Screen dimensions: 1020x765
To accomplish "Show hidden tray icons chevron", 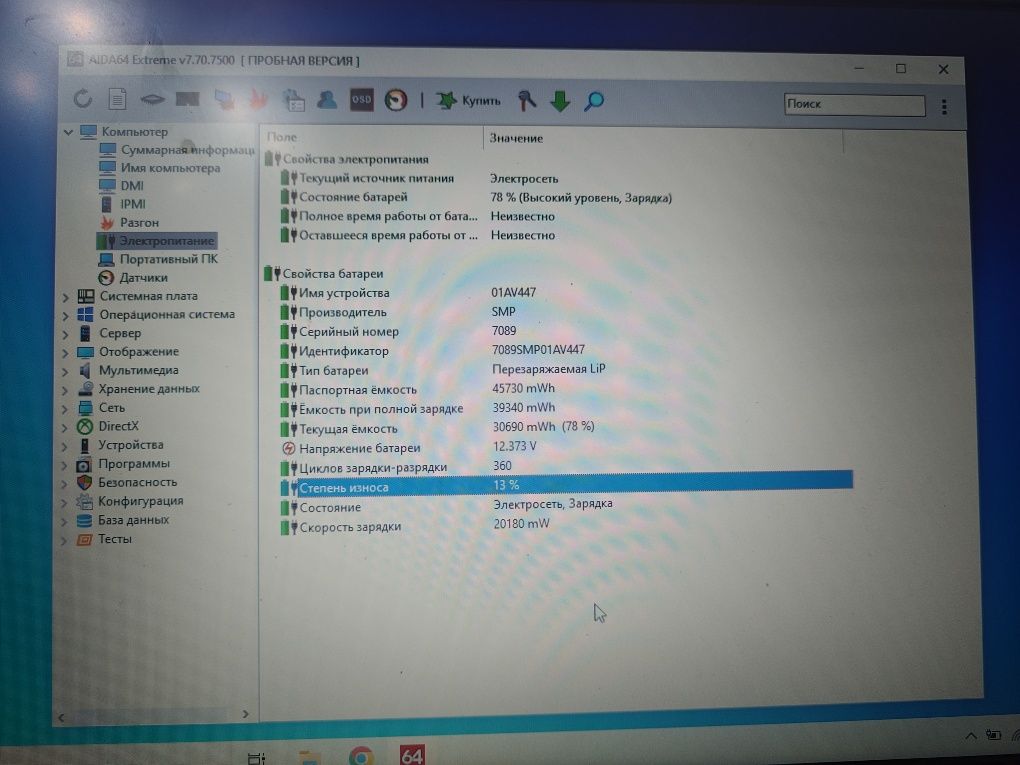I will click(x=971, y=736).
